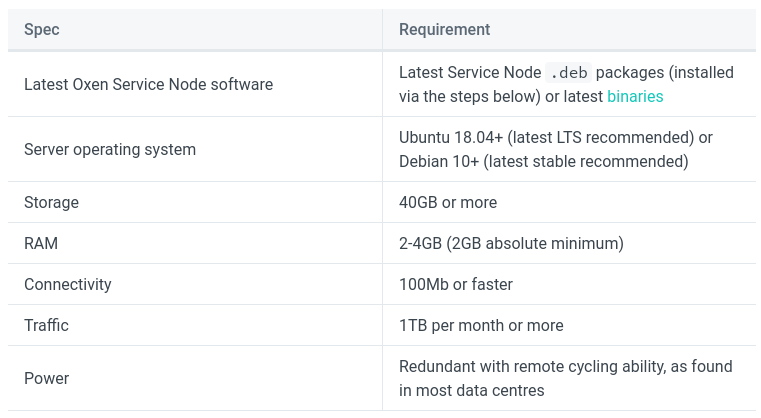This screenshot has height=418, width=761.
Task: Click the Requirement column header
Action: click(444, 29)
